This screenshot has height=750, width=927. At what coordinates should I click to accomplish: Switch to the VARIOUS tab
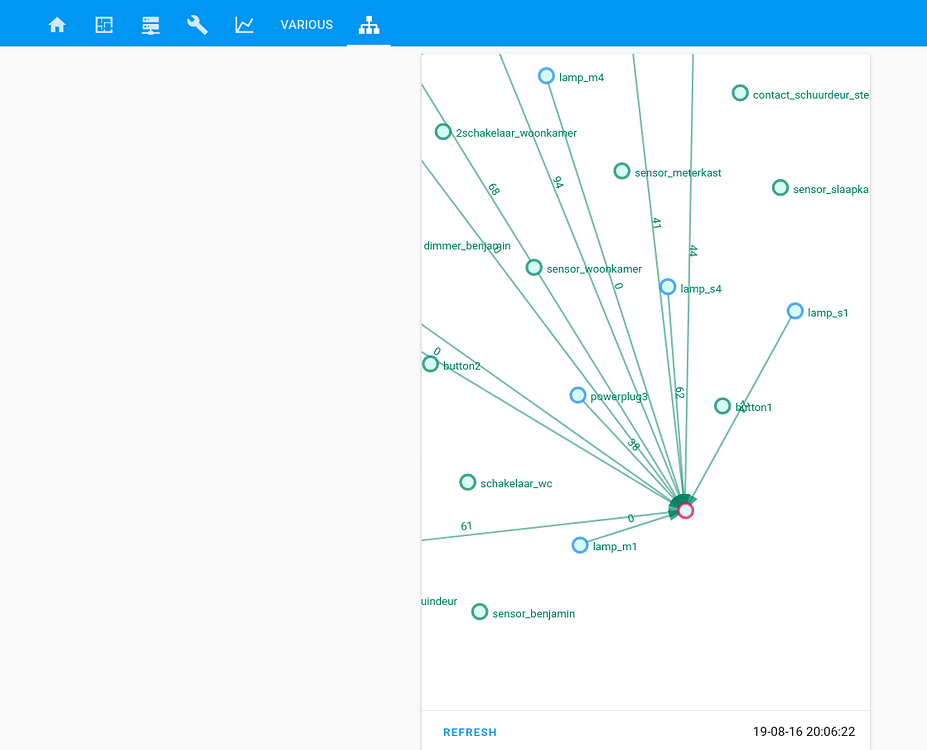click(x=306, y=24)
